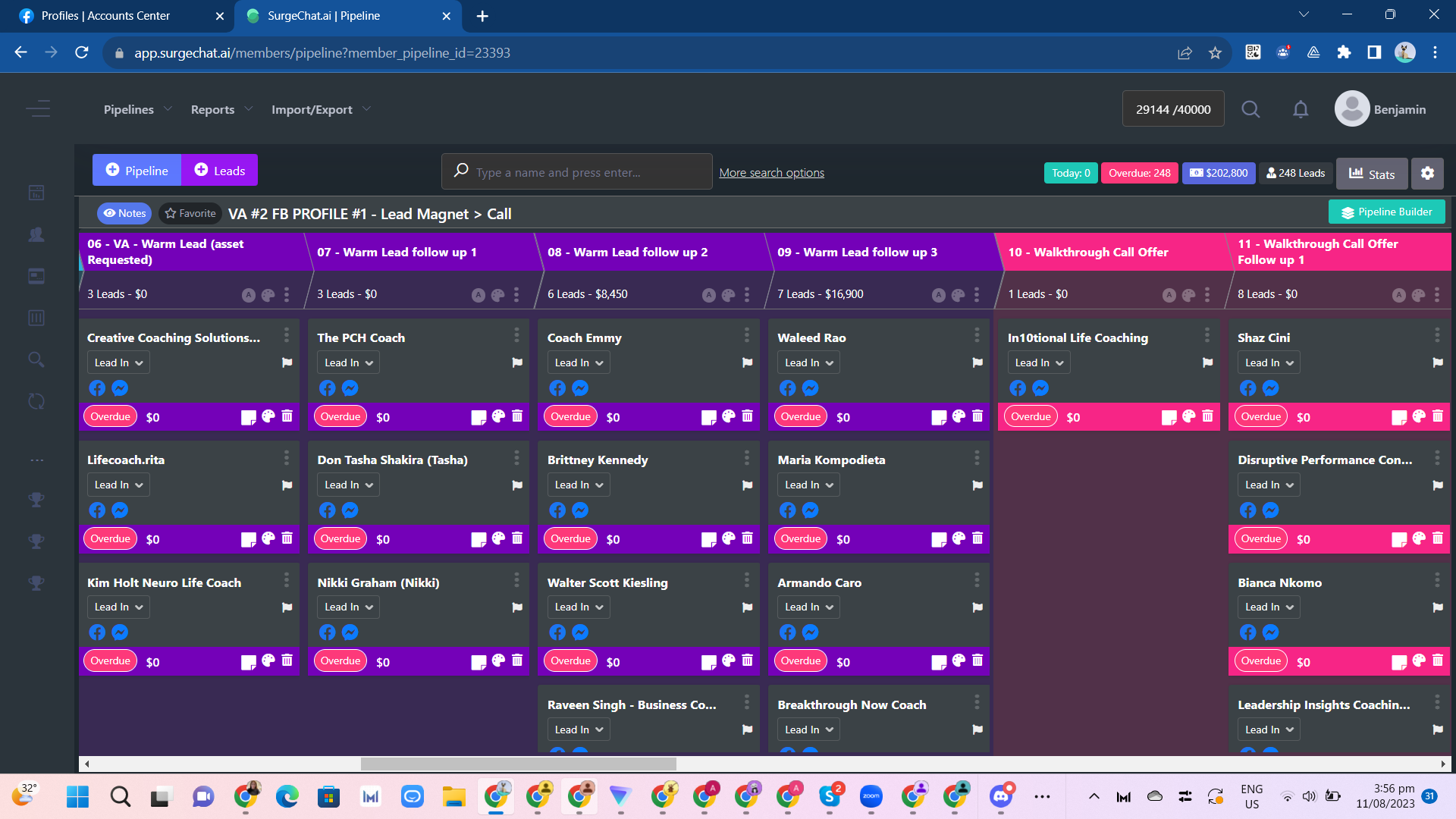1456x819 pixels.
Task: Click More search options link
Action: (x=771, y=172)
